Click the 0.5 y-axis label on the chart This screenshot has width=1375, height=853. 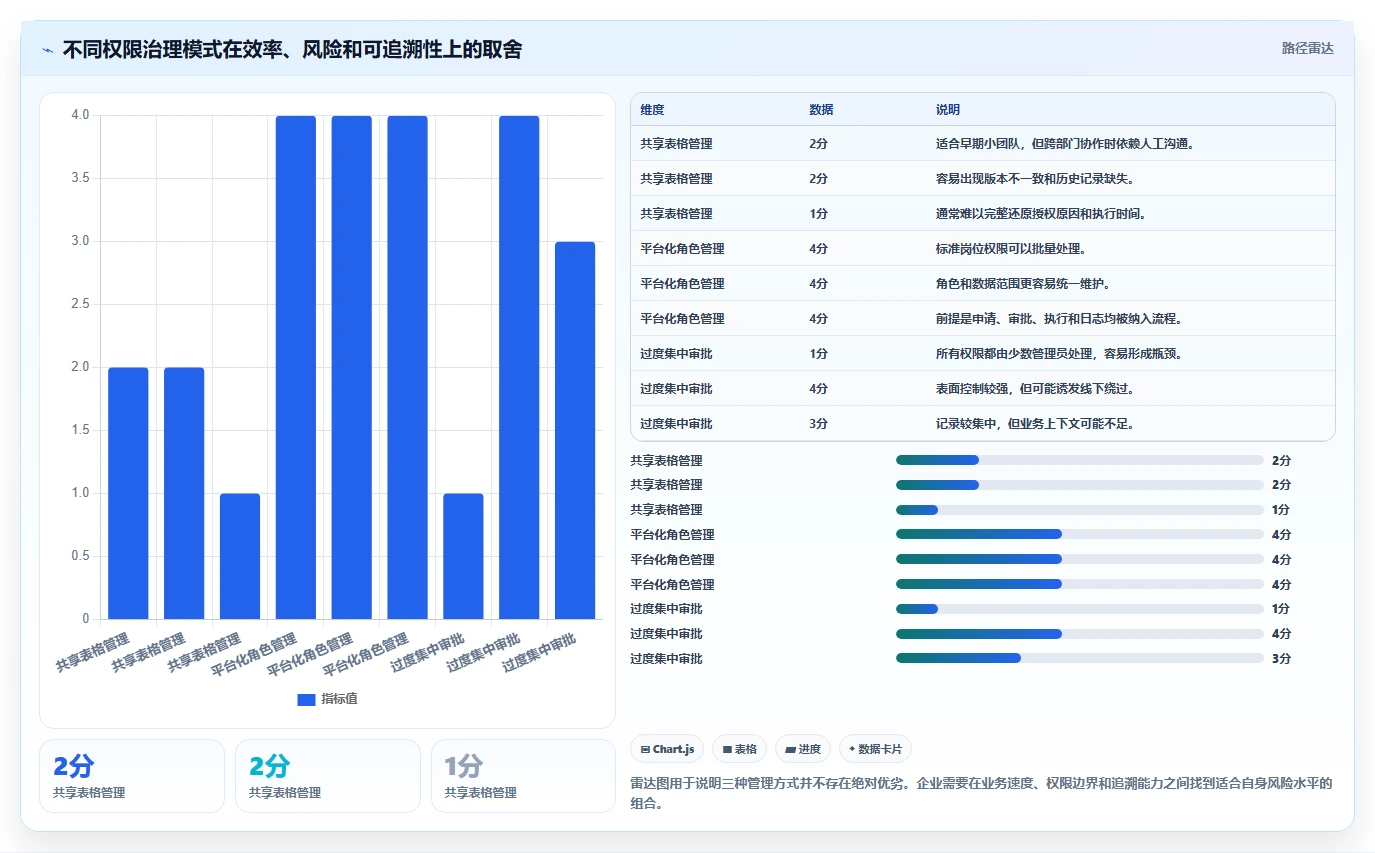[x=80, y=556]
